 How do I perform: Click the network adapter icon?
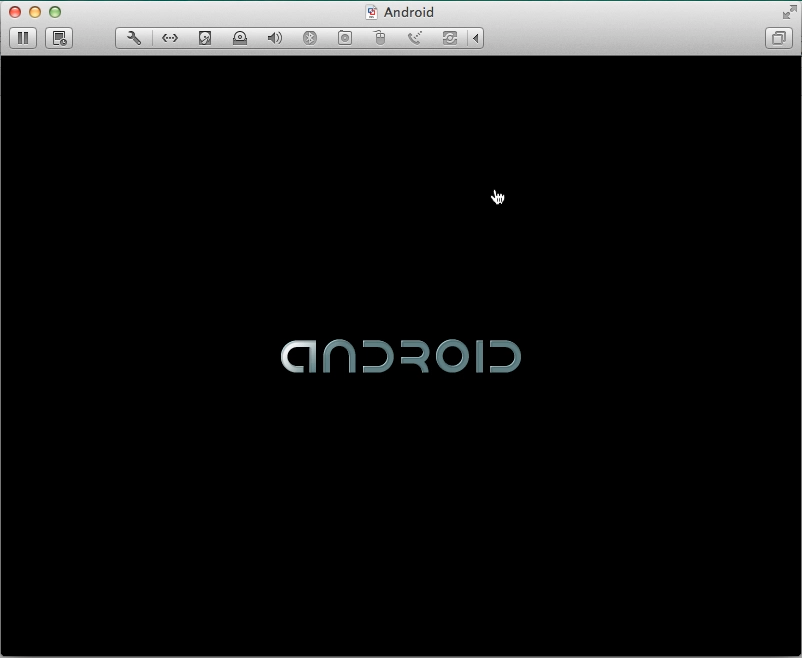170,38
